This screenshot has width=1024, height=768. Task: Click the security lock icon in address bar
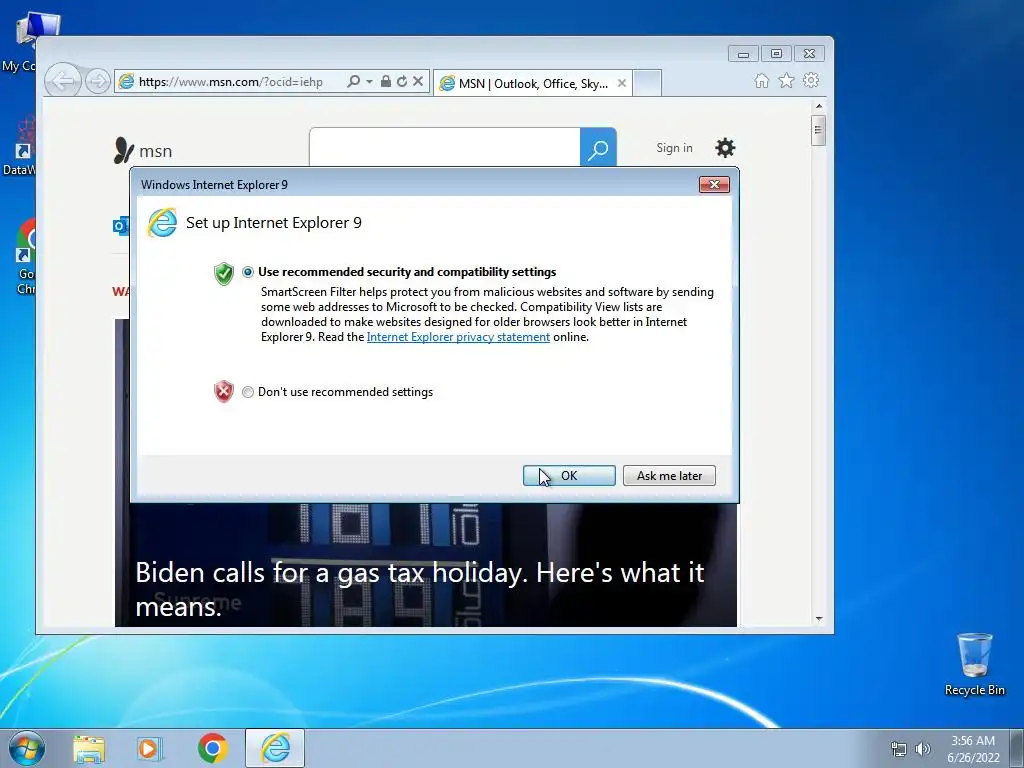tap(386, 82)
